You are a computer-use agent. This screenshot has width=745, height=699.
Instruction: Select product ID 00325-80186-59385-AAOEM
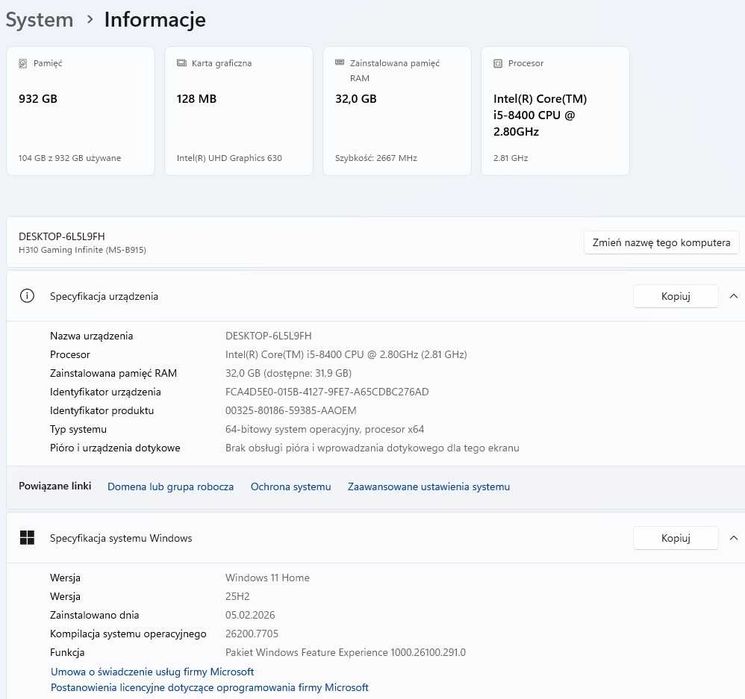click(x=291, y=411)
